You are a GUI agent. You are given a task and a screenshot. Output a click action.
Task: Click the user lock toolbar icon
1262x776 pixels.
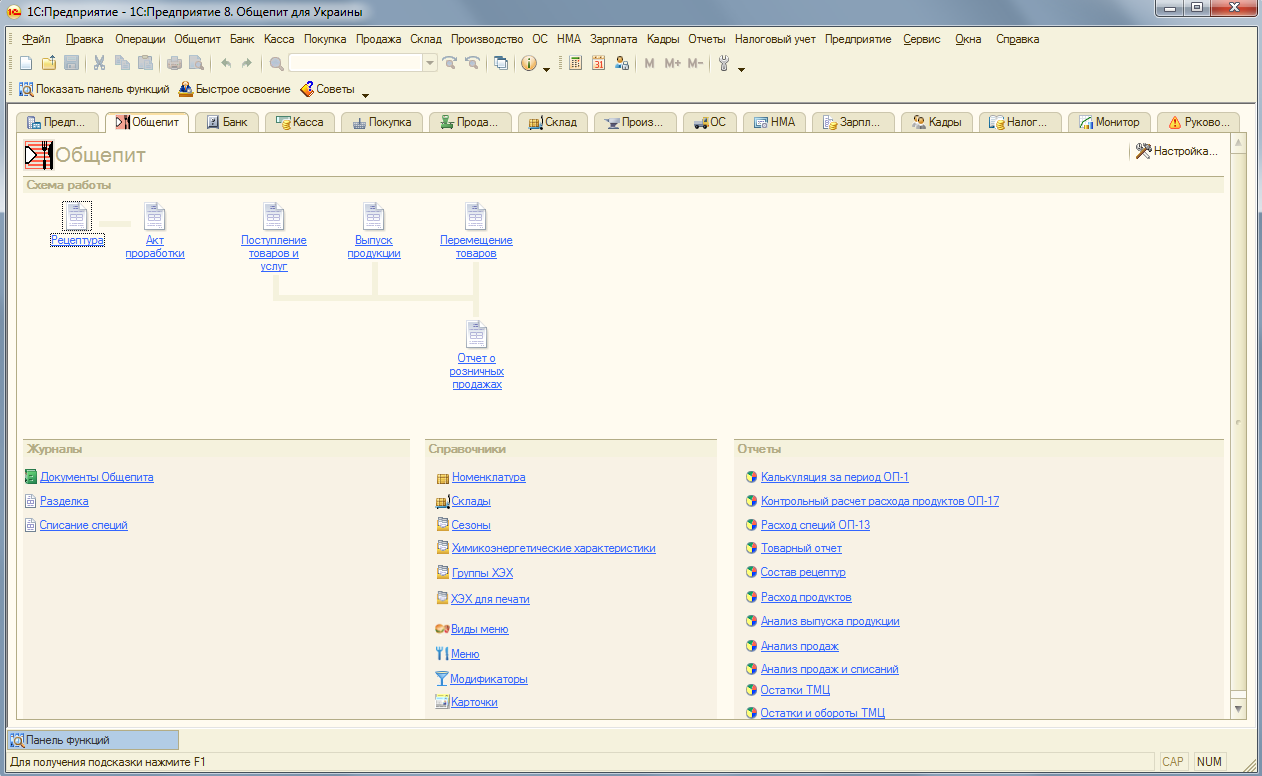tap(622, 63)
